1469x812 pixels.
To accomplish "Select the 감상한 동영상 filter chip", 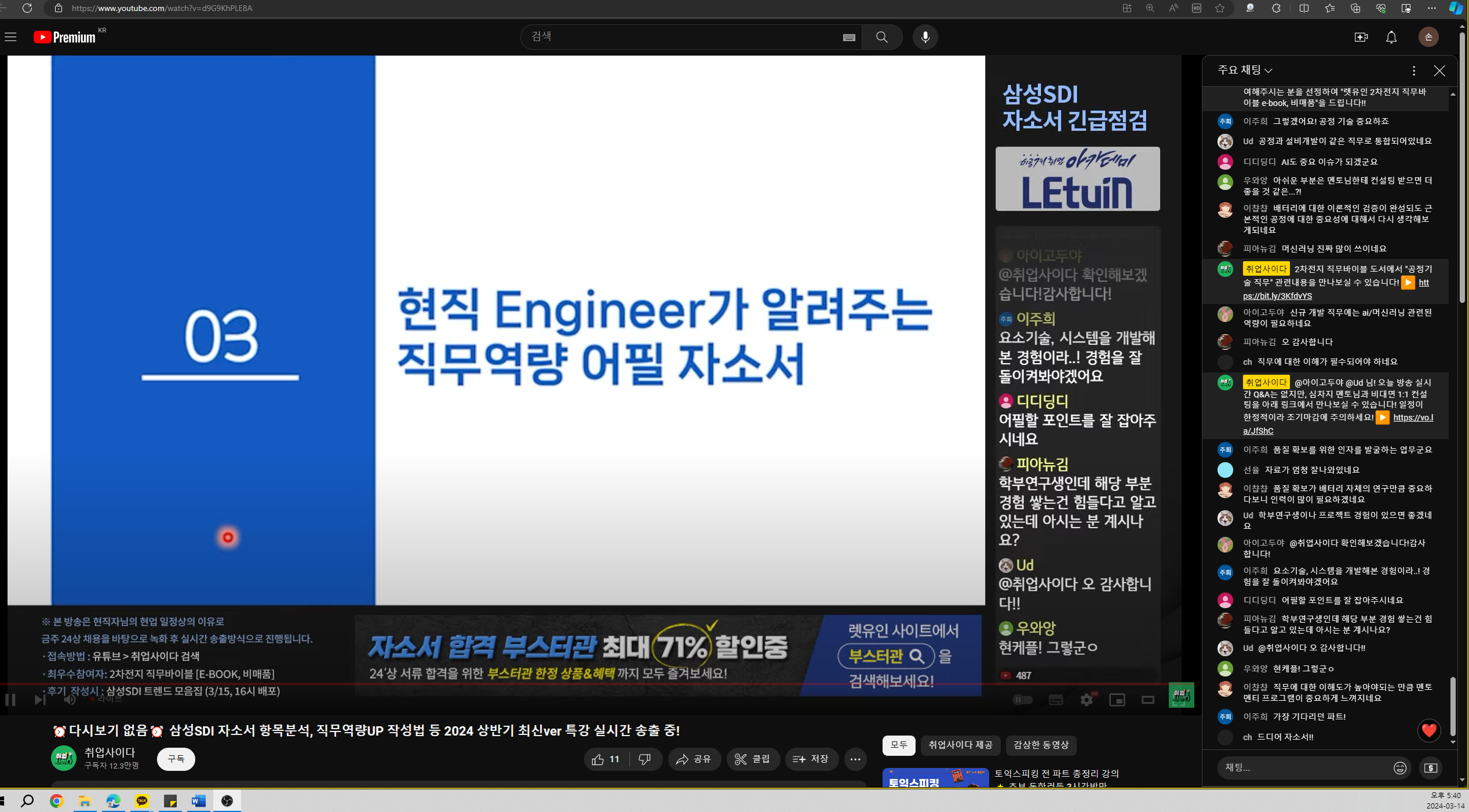I will 1041,745.
